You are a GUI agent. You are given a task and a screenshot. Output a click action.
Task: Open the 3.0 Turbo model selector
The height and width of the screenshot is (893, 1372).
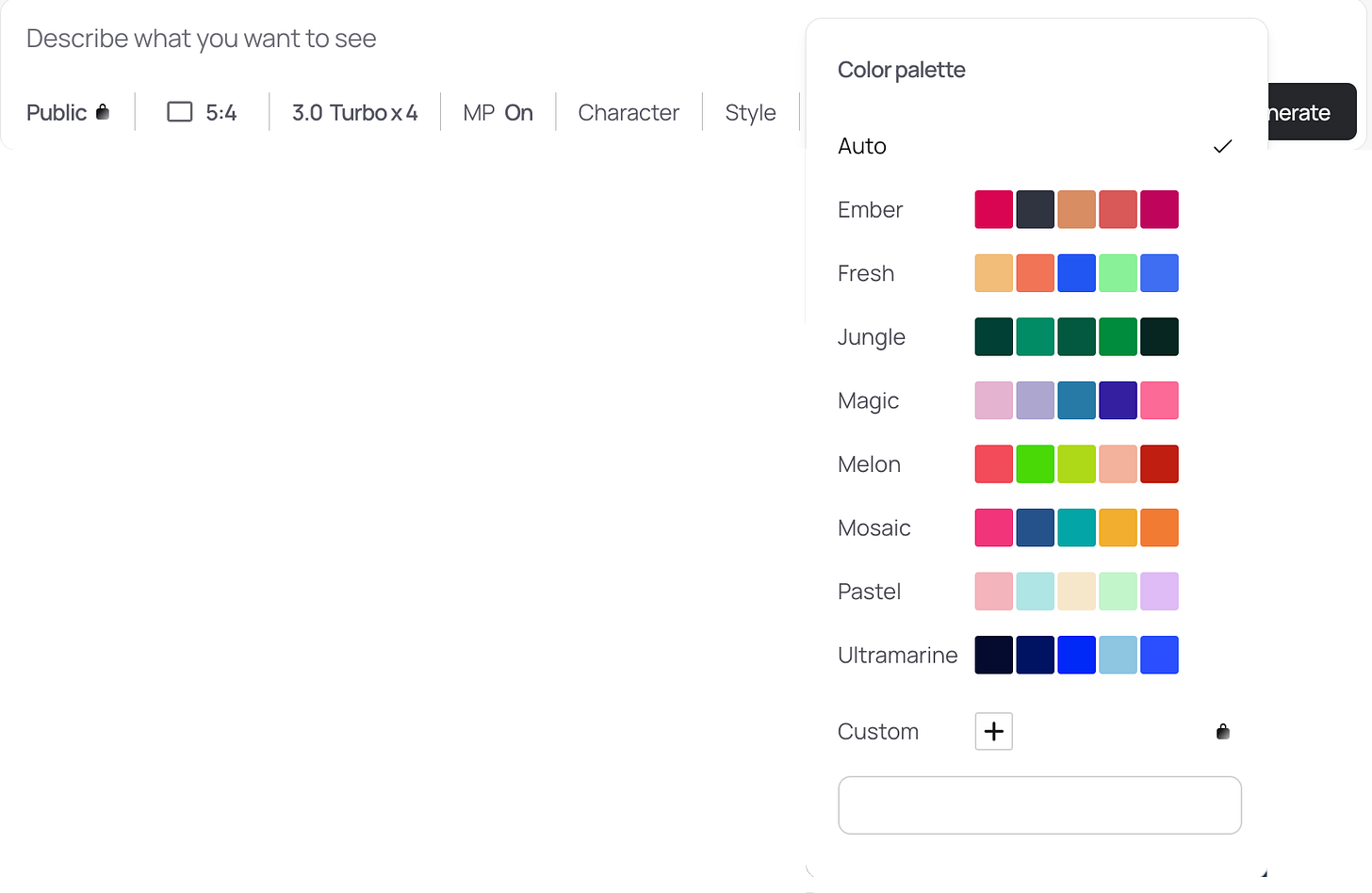(355, 111)
